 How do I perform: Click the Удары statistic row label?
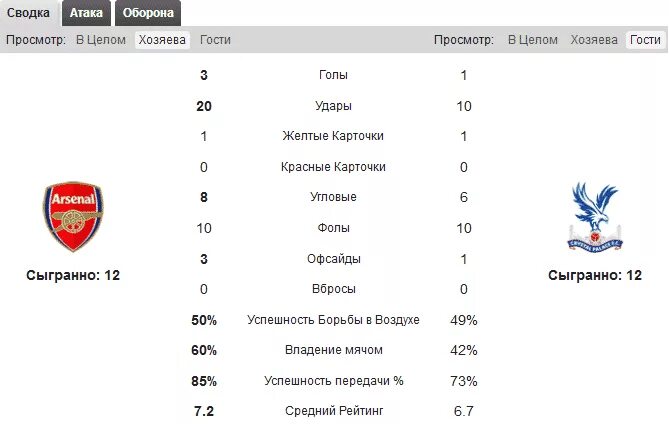[x=333, y=105]
